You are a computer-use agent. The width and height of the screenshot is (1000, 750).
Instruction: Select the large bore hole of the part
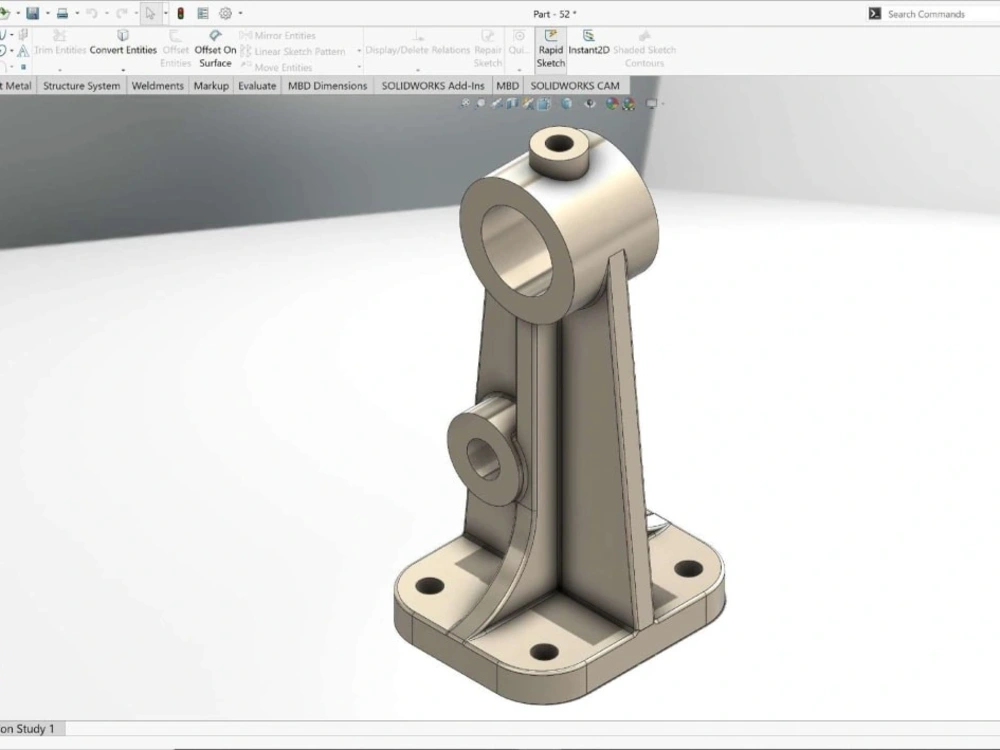pyautogui.click(x=517, y=251)
